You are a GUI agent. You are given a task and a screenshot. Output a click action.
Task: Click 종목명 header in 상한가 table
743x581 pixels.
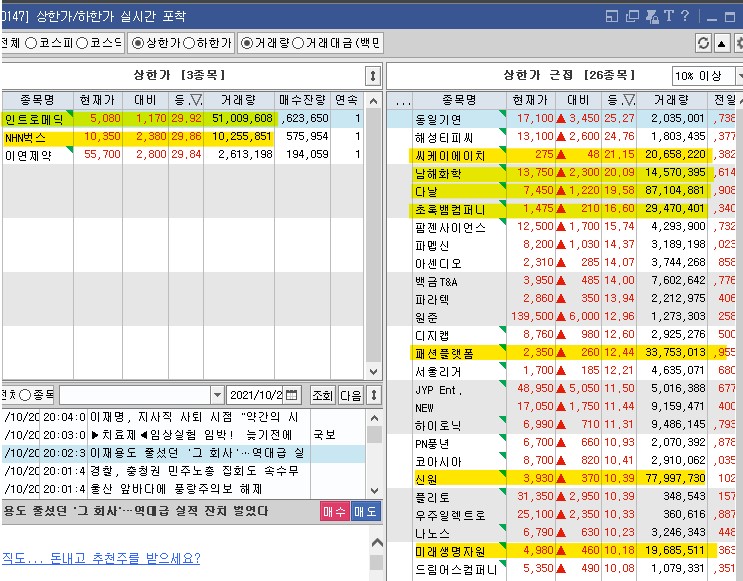coord(37,100)
